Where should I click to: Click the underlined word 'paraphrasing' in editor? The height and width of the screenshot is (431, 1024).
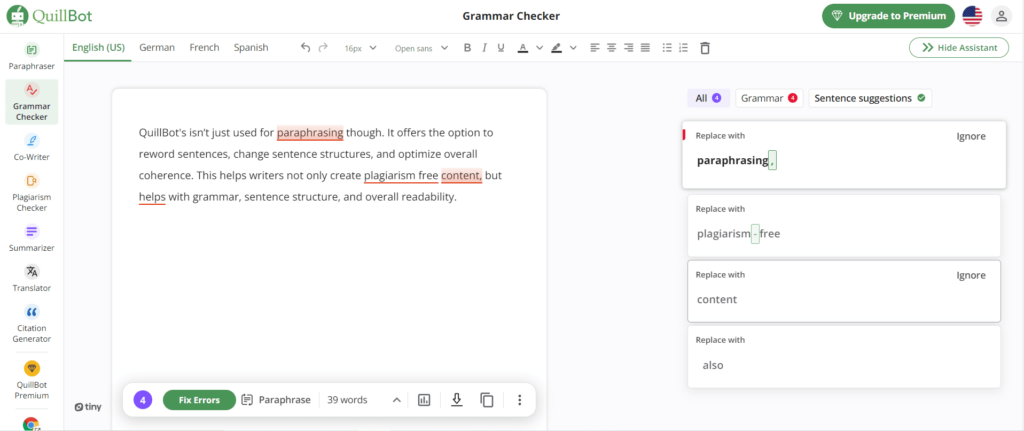point(310,133)
